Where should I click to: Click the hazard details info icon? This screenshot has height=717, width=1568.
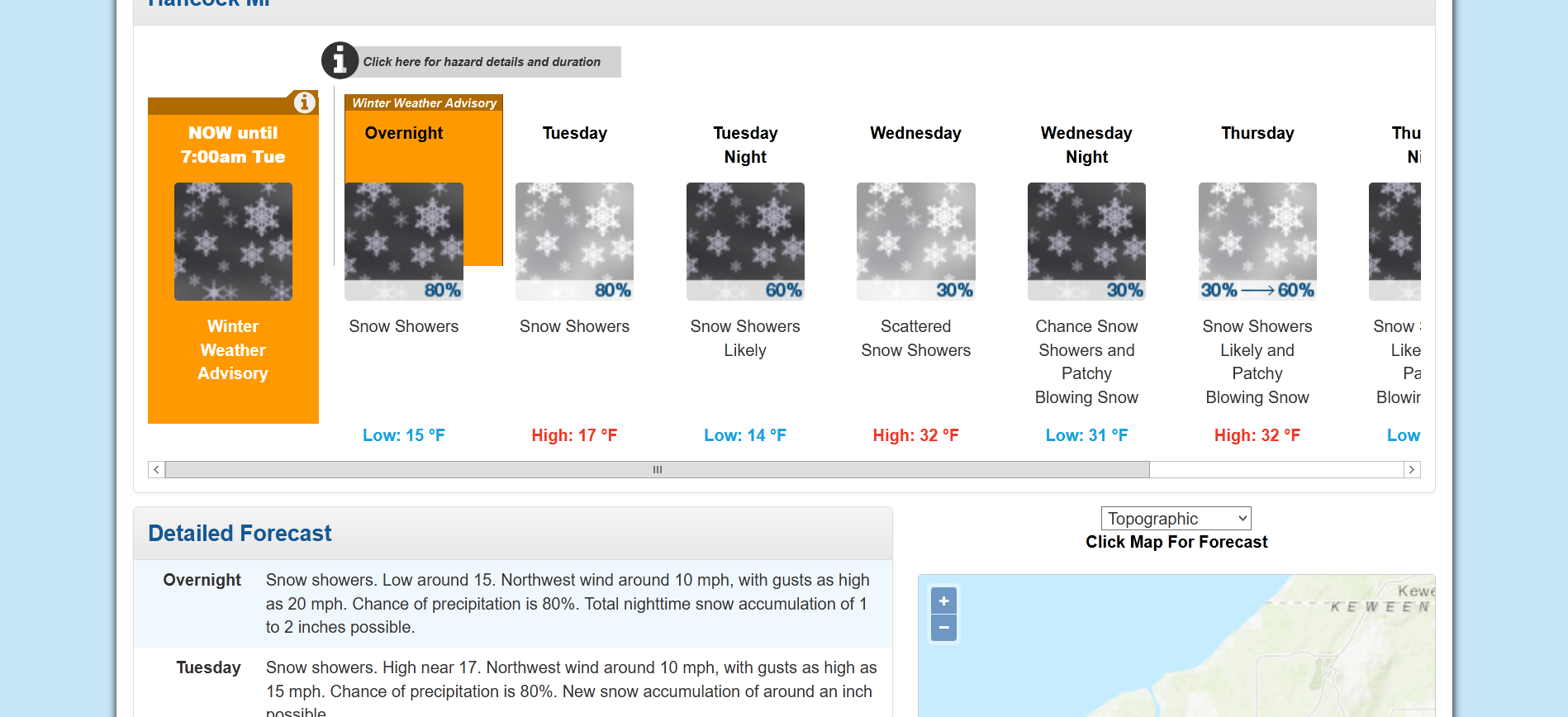point(339,59)
